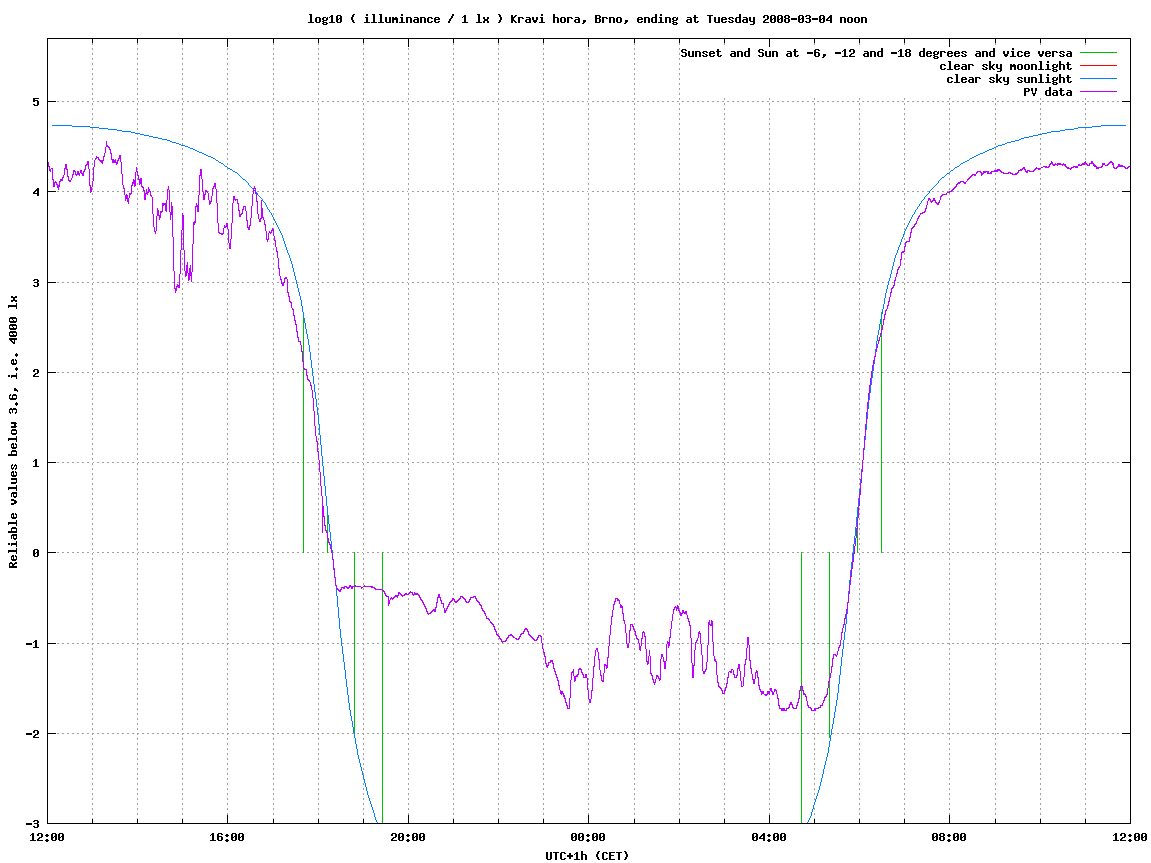The width and height of the screenshot is (1151, 863).
Task: Click the 'clear sky sunlight' legend label
Action: (x=1009, y=79)
